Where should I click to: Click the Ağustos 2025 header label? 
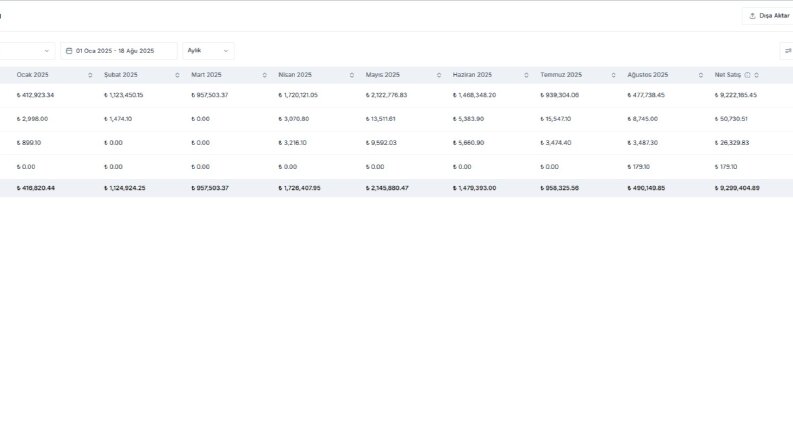(x=647, y=75)
